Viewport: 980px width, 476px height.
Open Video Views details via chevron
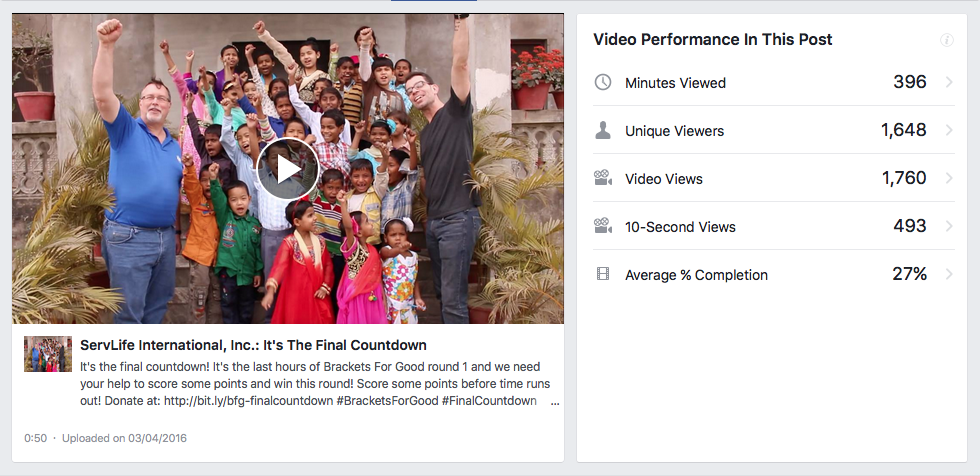(948, 178)
